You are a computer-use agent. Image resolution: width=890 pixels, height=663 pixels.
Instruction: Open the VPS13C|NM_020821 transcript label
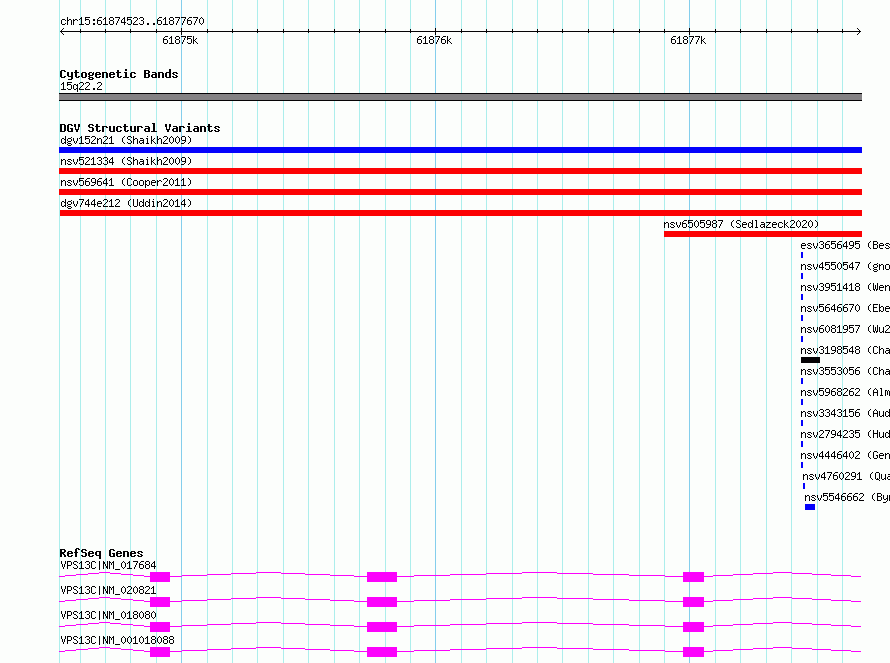click(108, 590)
